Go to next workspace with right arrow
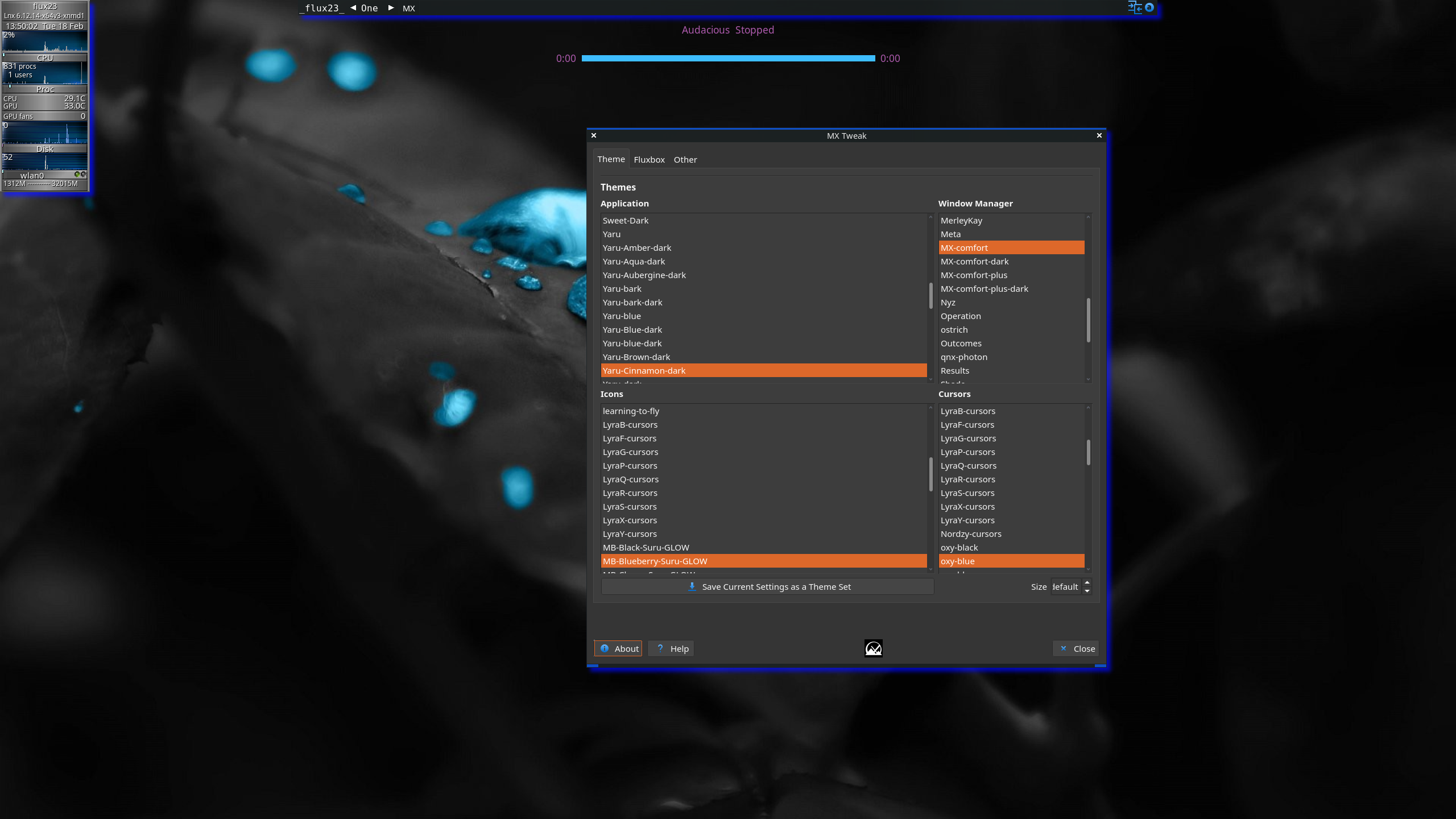Image resolution: width=1456 pixels, height=819 pixels. (391, 8)
